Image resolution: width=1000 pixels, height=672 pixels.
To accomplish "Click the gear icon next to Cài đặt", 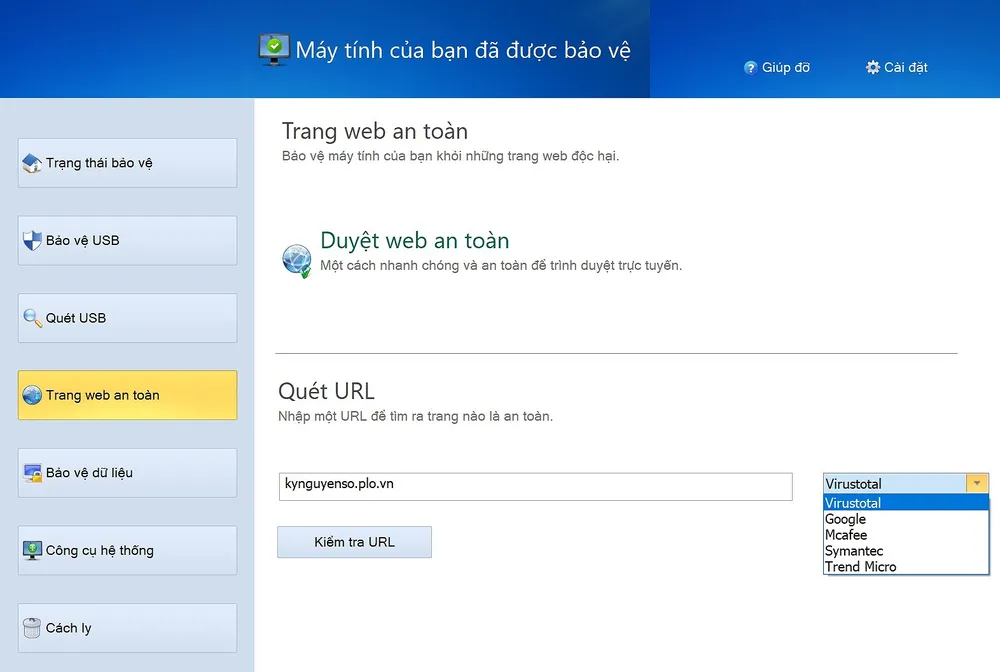I will (872, 67).
